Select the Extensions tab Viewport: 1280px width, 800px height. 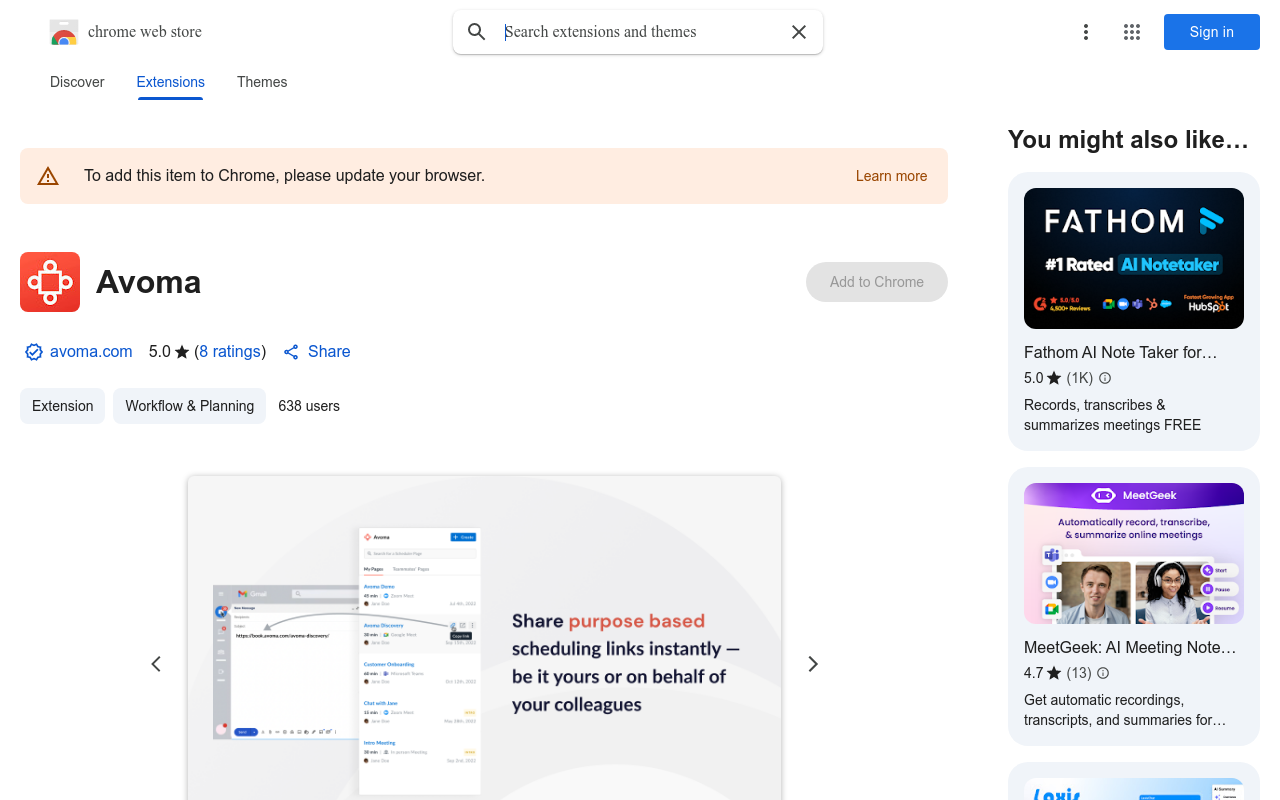coord(170,82)
